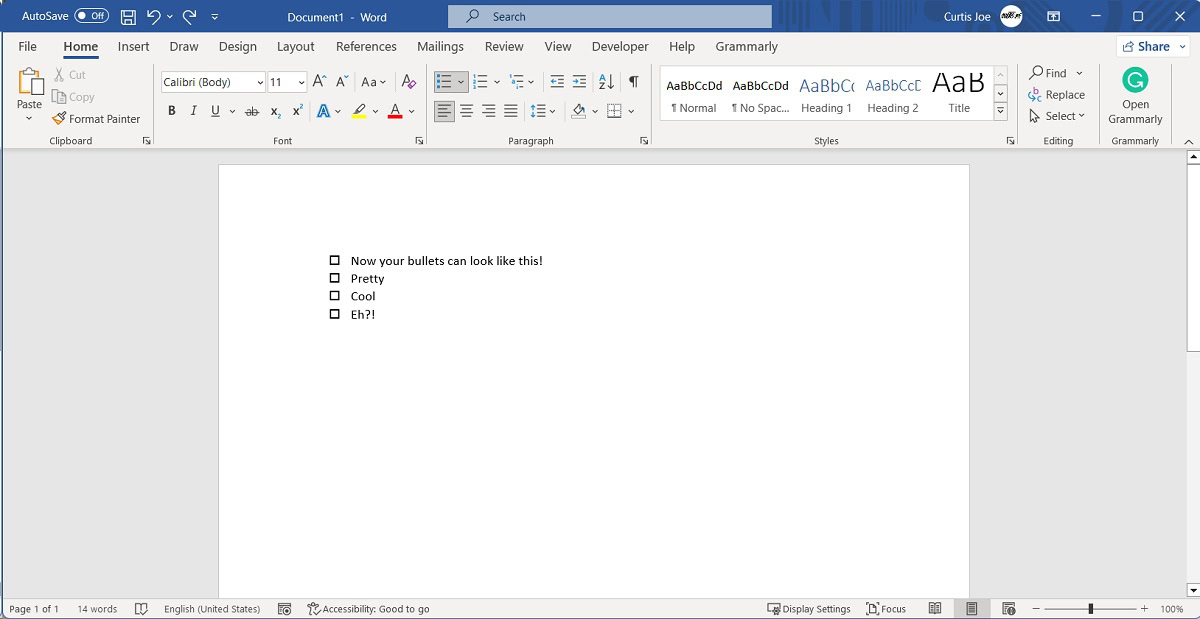This screenshot has width=1200, height=619.
Task: Toggle the AutoSave switch
Action: click(x=92, y=16)
